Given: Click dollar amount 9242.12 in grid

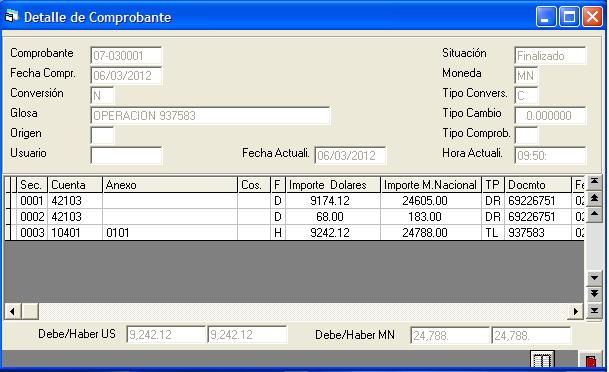Looking at the screenshot, I should 333,233.
